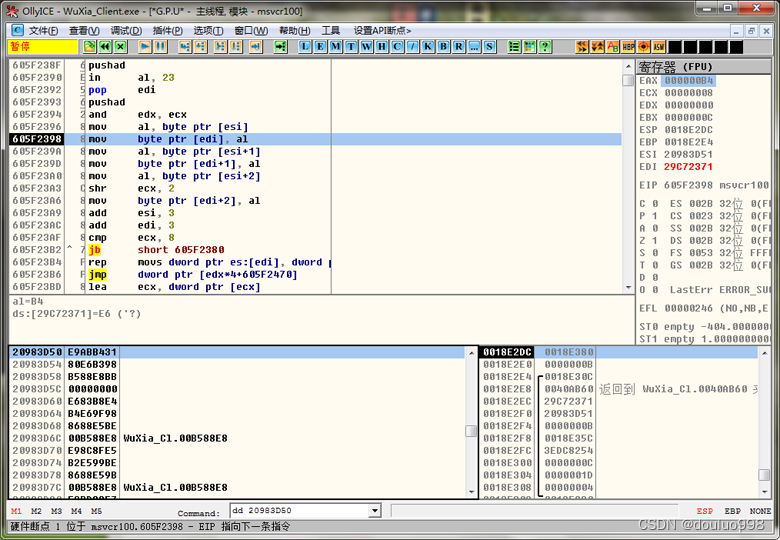
Task: Switch to memory view M4
Action: coord(76,511)
